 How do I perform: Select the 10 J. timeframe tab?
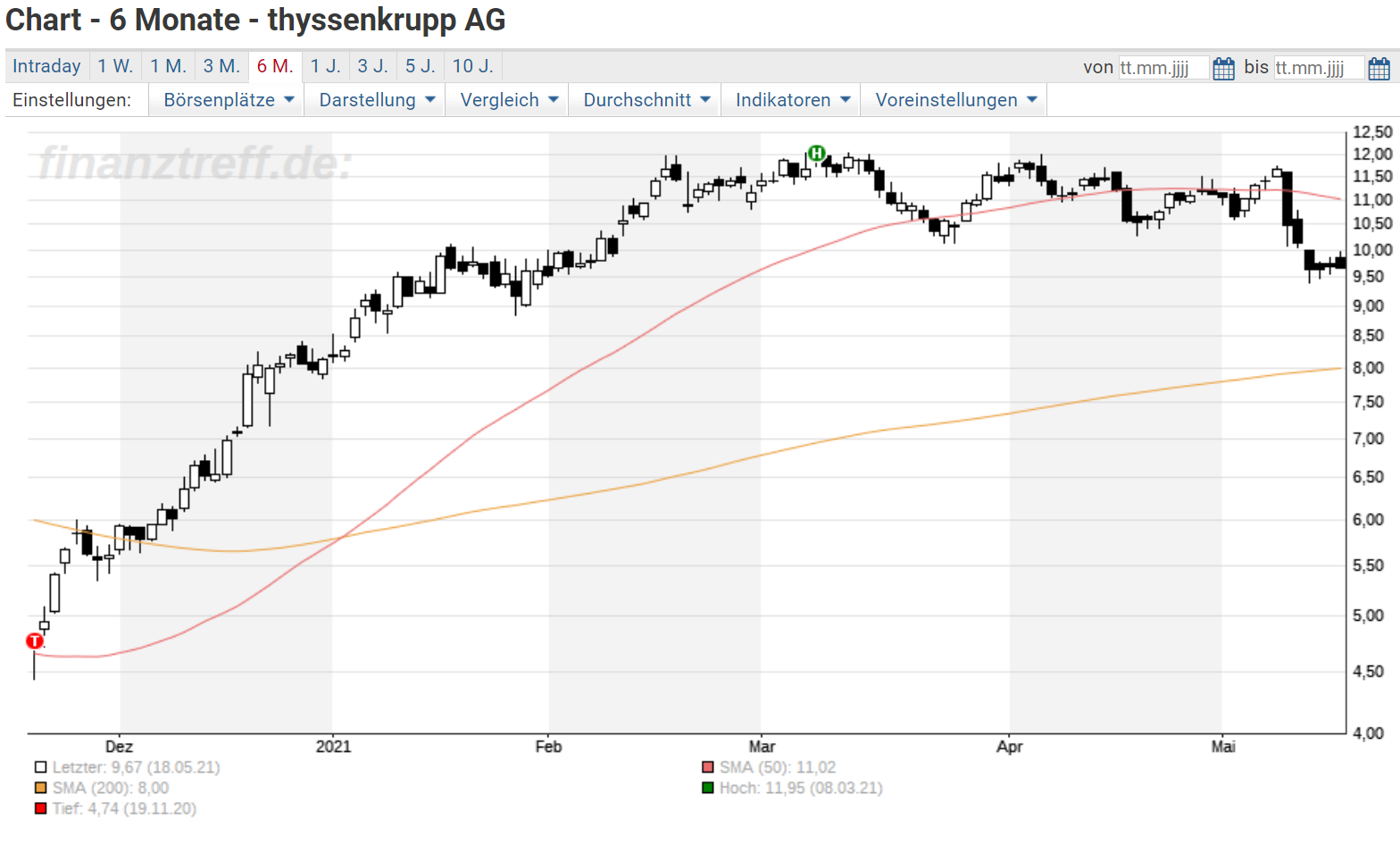[x=473, y=66]
